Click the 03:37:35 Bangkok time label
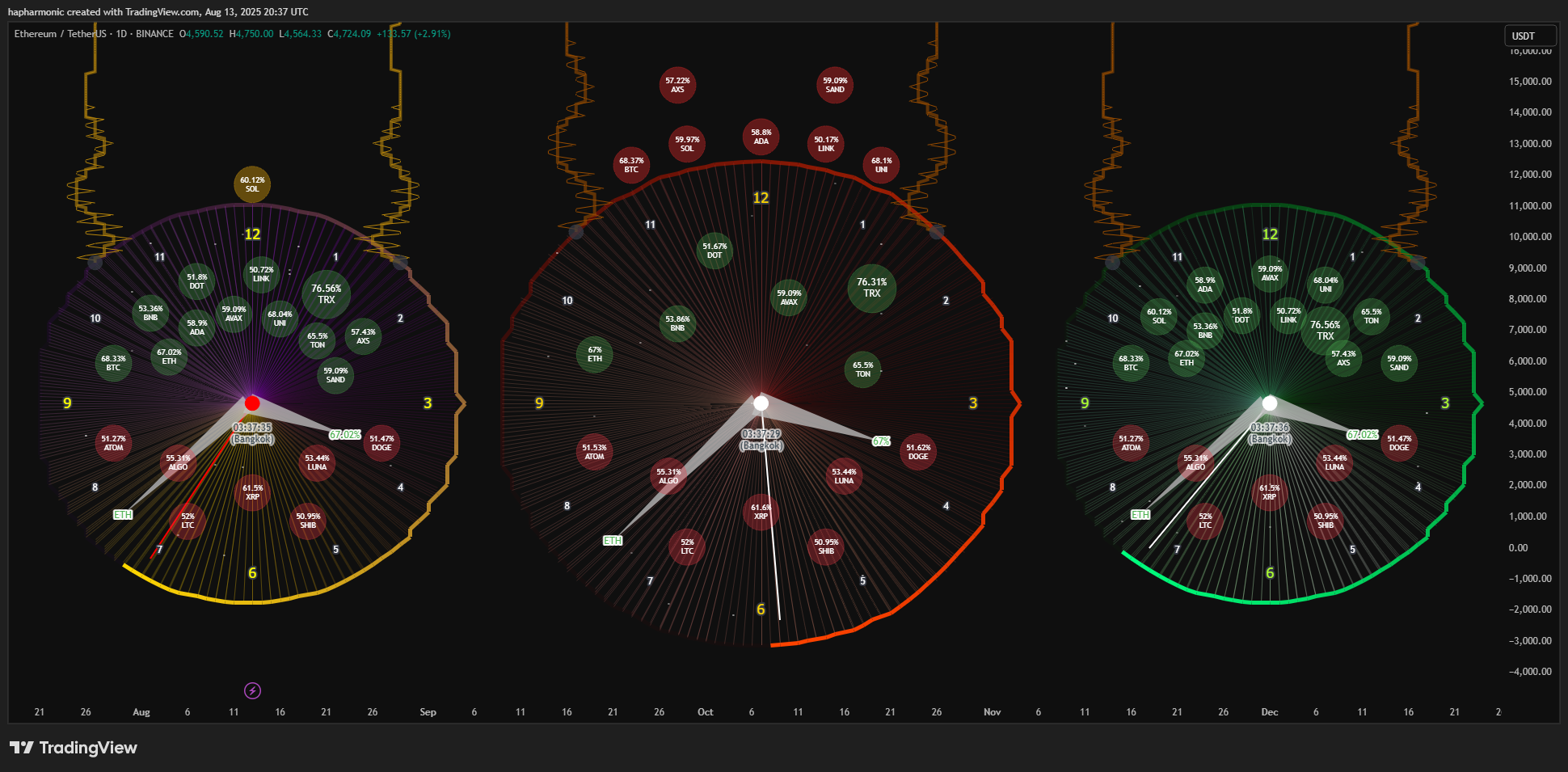 pyautogui.click(x=252, y=433)
